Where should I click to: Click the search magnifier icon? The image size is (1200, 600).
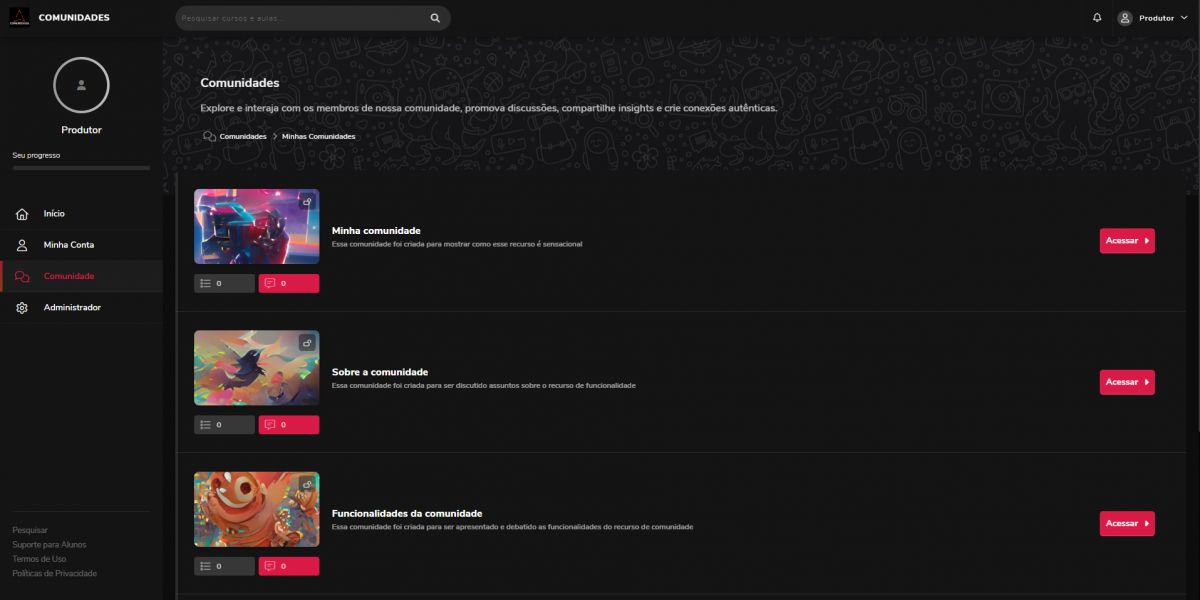coord(435,18)
